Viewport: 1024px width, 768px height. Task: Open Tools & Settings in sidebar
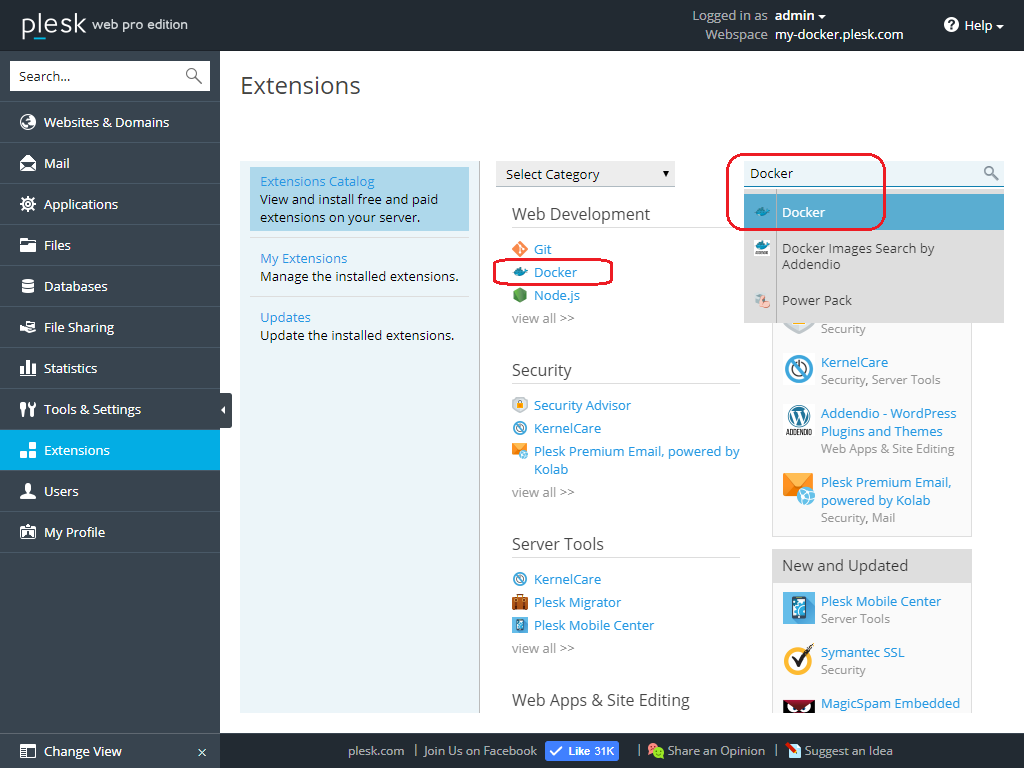click(x=92, y=409)
